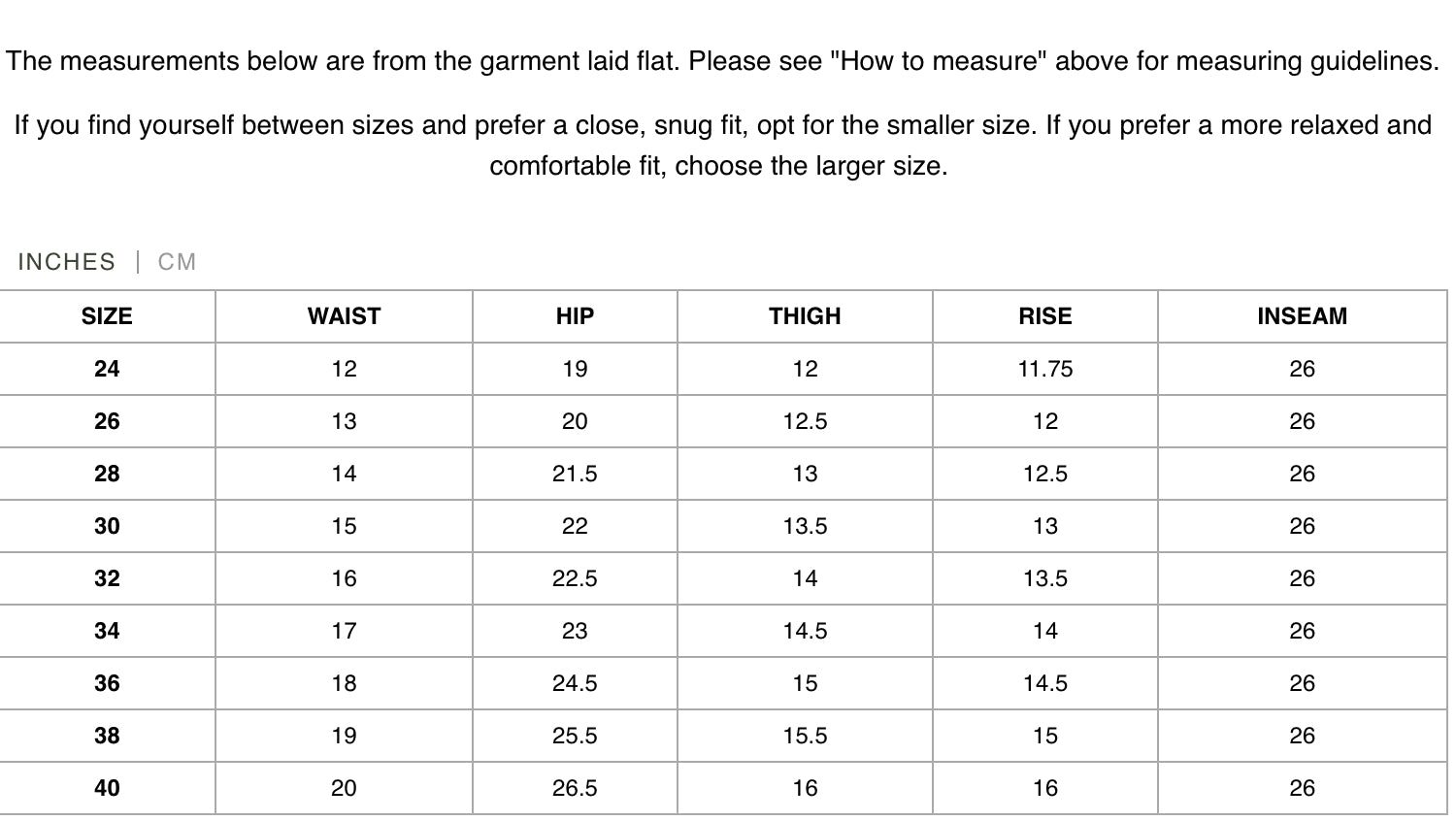Select the size 30 row label
1456x821 pixels.
point(107,526)
